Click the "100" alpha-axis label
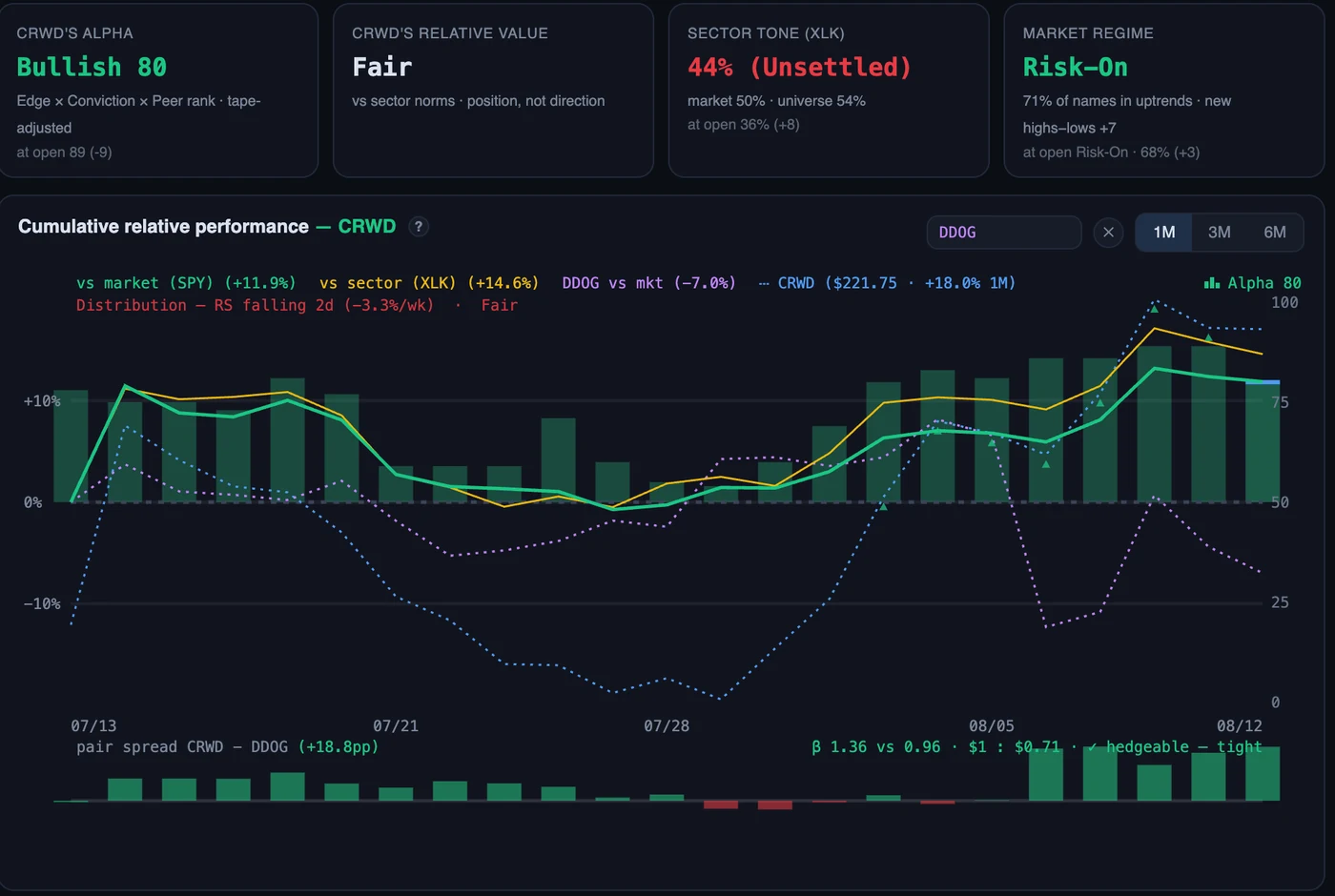This screenshot has height=896, width=1335. [x=1284, y=302]
